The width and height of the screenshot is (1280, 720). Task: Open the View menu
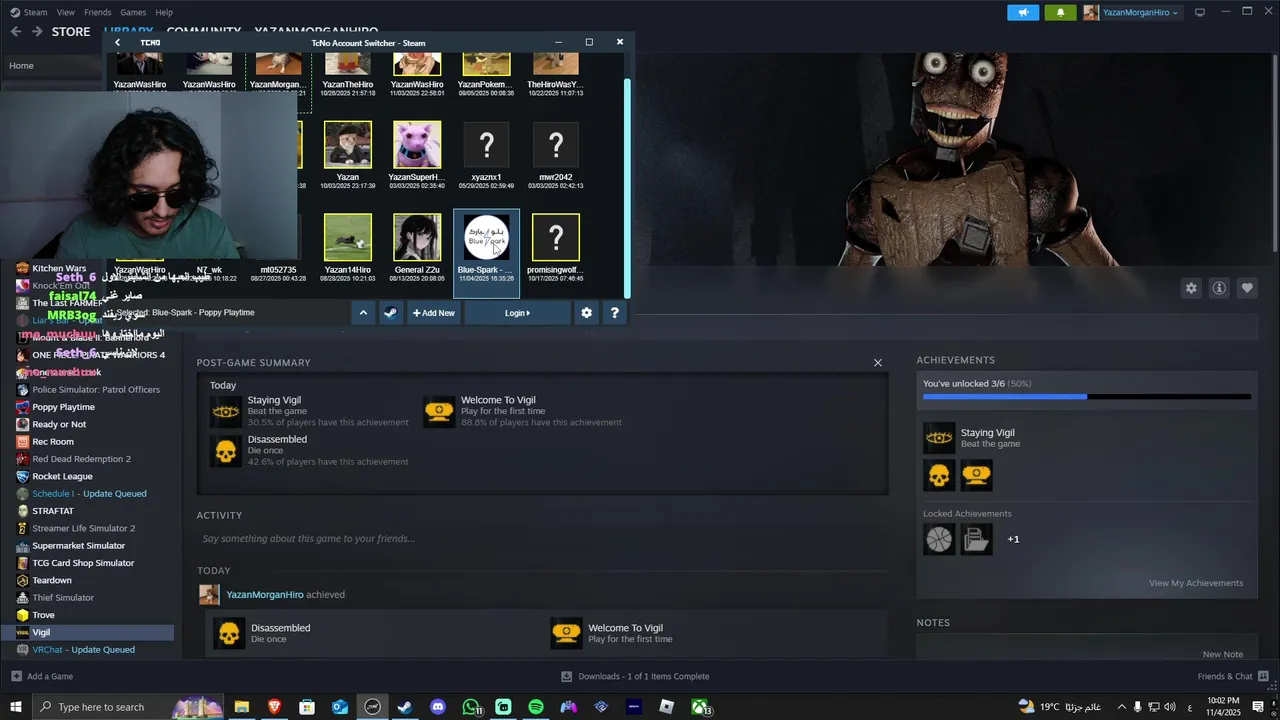tap(66, 12)
